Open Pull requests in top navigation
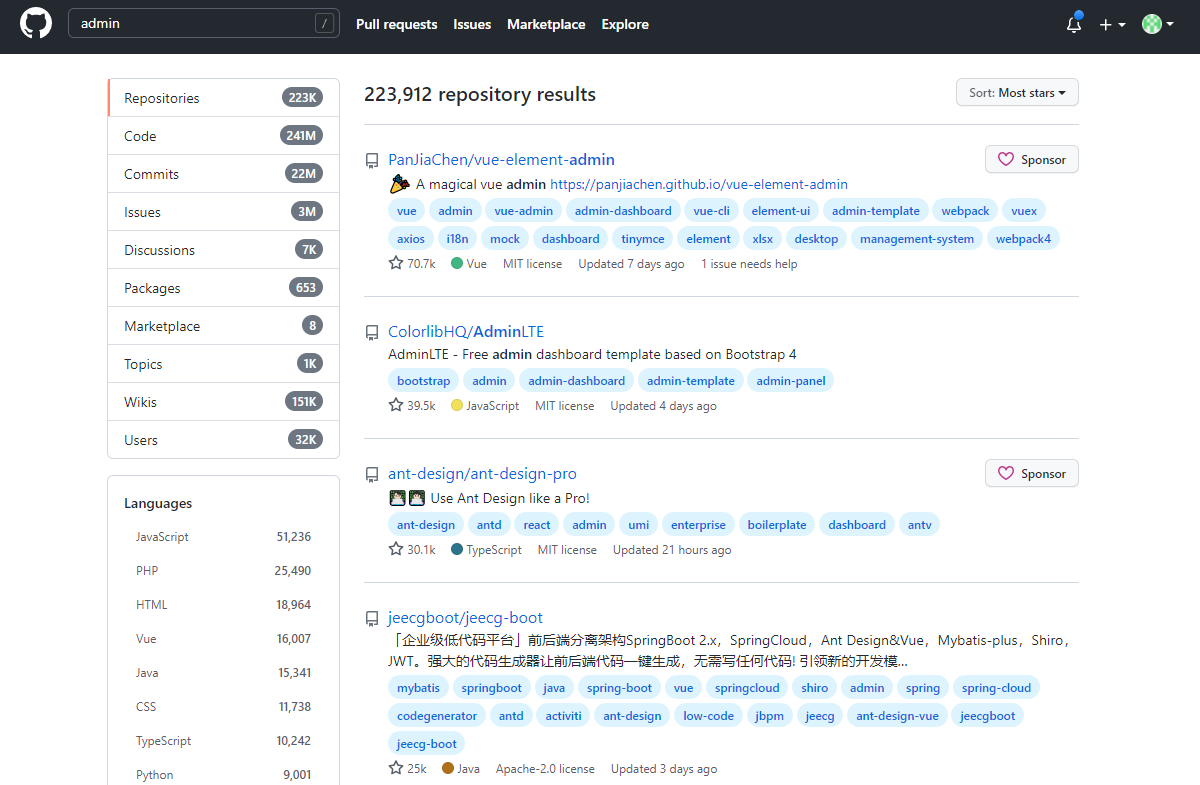This screenshot has height=785, width=1200. point(396,24)
